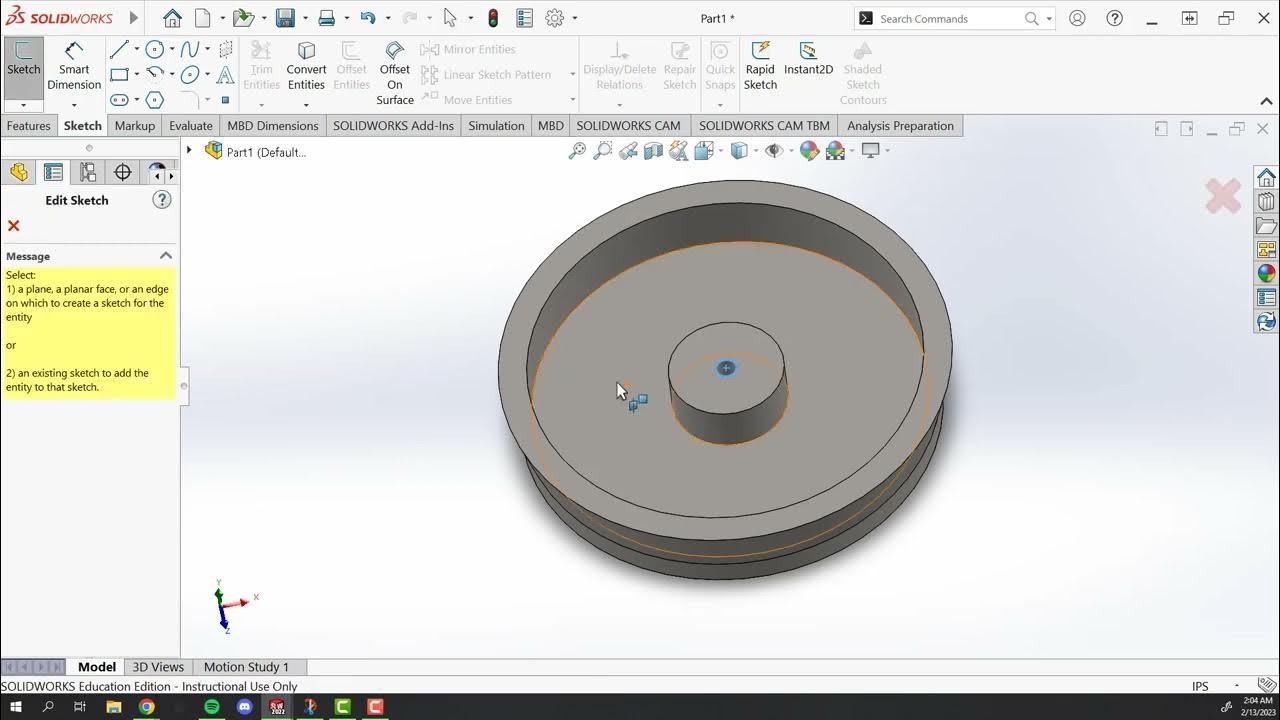Open PropertyManager tab icon
Viewport: 1280px width, 720px height.
(53, 172)
